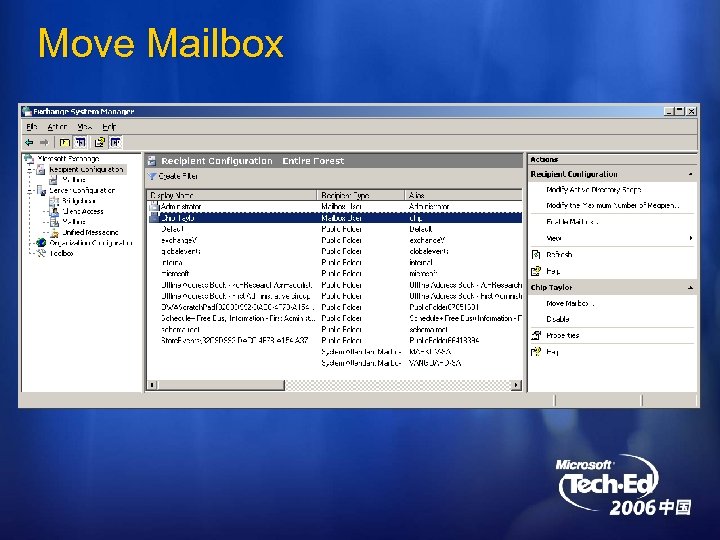Collapse the Server Configuration tree node
The width and height of the screenshot is (720, 540).
click(30, 190)
